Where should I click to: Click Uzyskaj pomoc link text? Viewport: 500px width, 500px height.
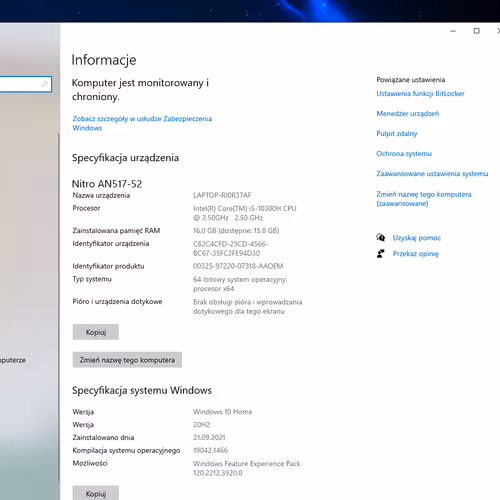pos(417,238)
